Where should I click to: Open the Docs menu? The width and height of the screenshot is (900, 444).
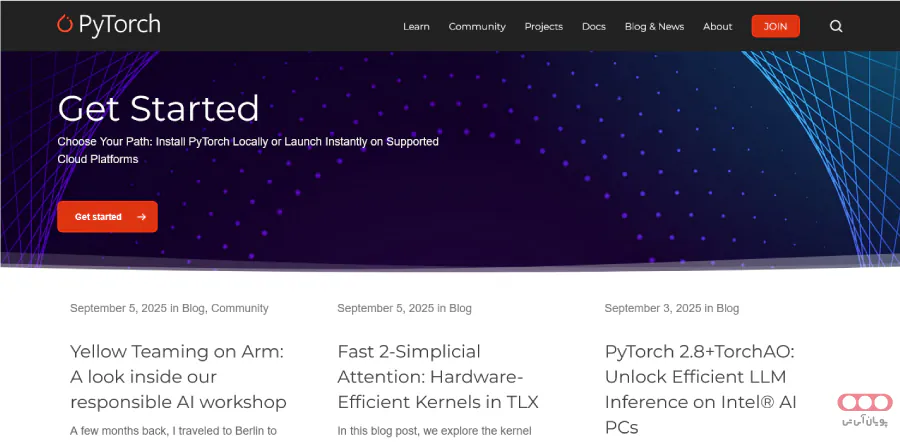coord(593,26)
